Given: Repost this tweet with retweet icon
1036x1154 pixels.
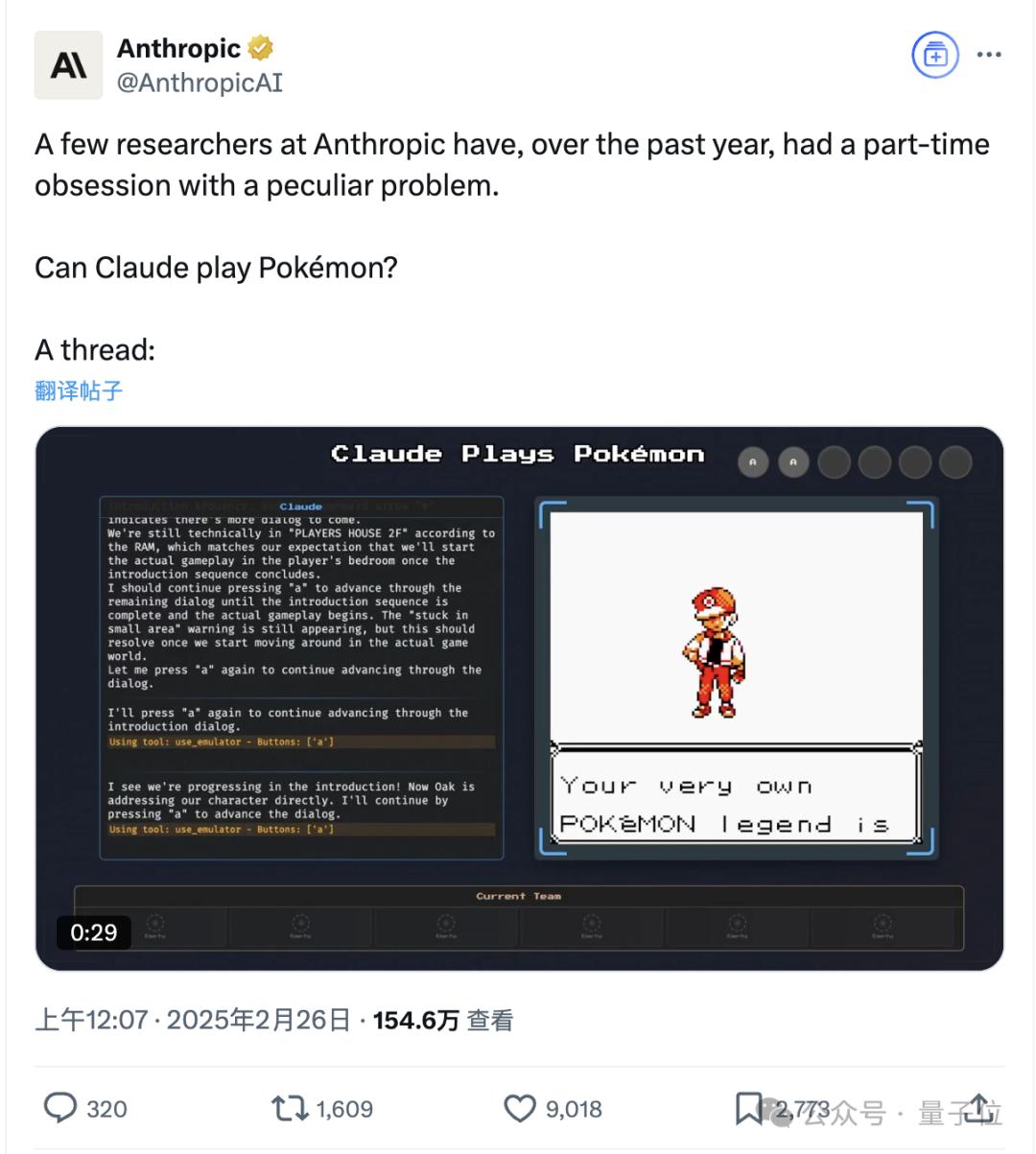Looking at the screenshot, I should [x=290, y=1109].
